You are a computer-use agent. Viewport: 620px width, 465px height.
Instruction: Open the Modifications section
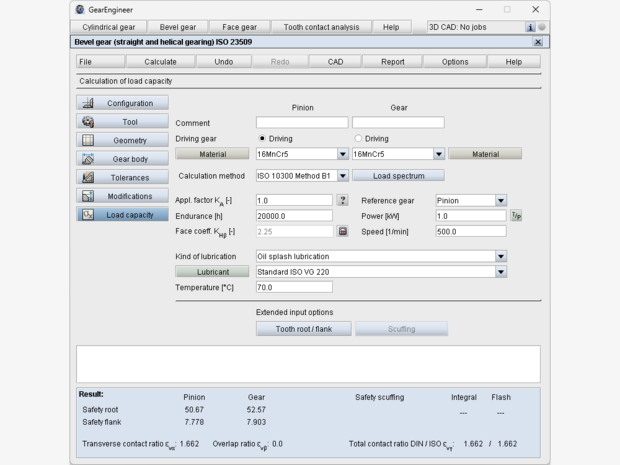click(x=122, y=196)
